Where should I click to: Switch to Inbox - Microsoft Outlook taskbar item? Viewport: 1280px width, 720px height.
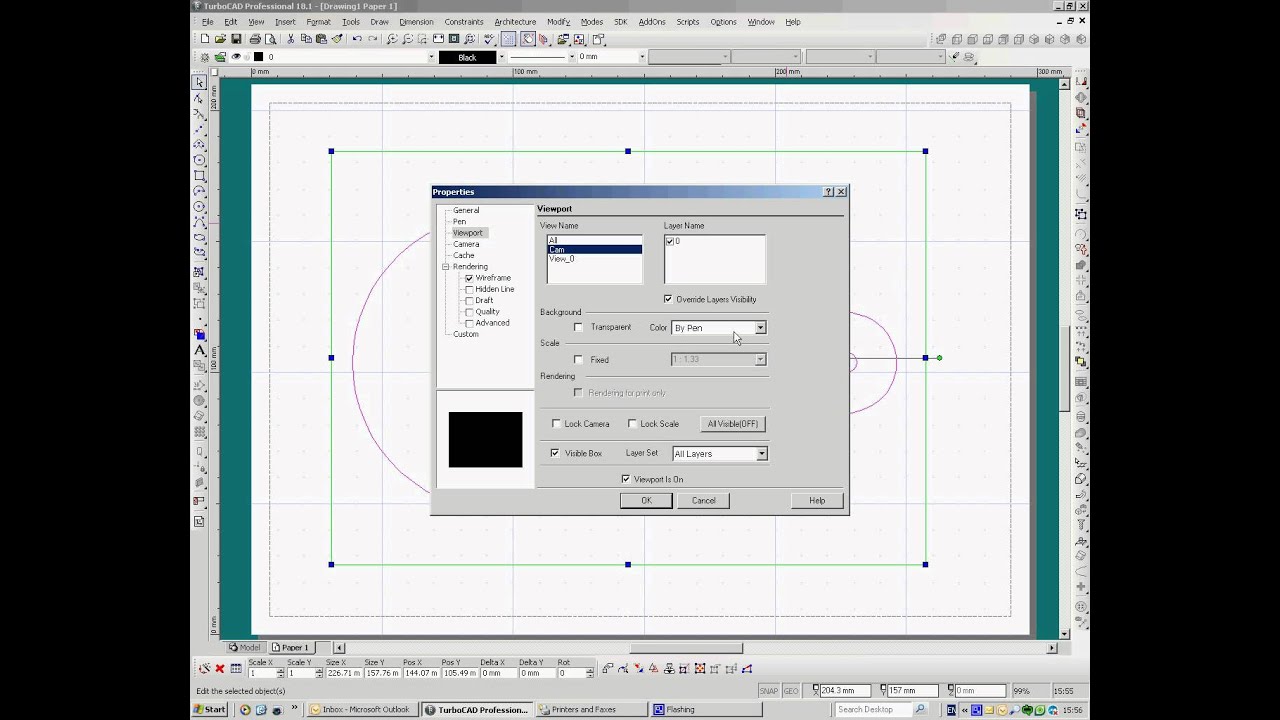tap(361, 710)
